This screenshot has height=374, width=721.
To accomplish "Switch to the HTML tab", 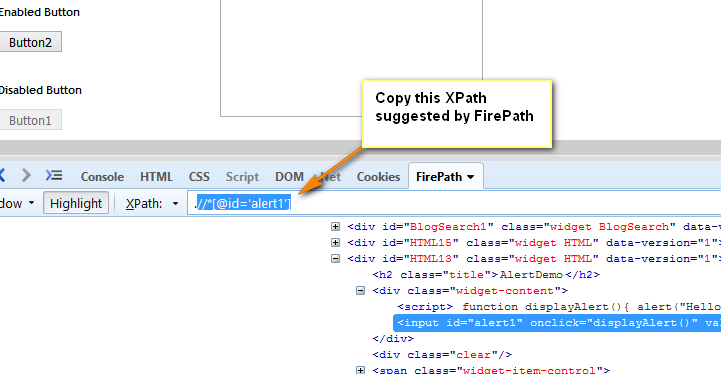I will pos(156,177).
